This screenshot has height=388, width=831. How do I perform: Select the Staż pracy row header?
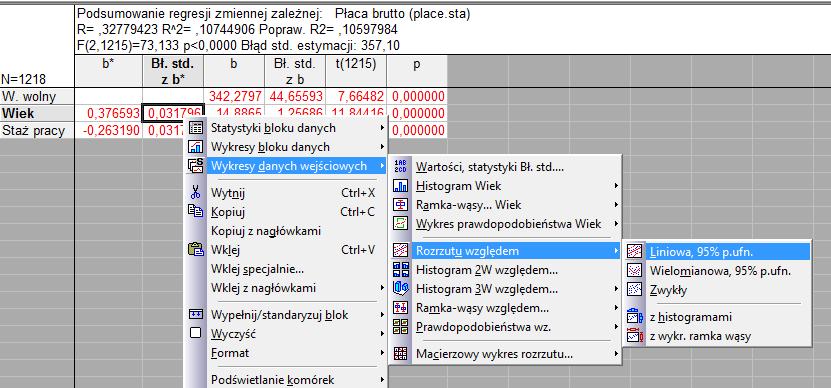37,130
